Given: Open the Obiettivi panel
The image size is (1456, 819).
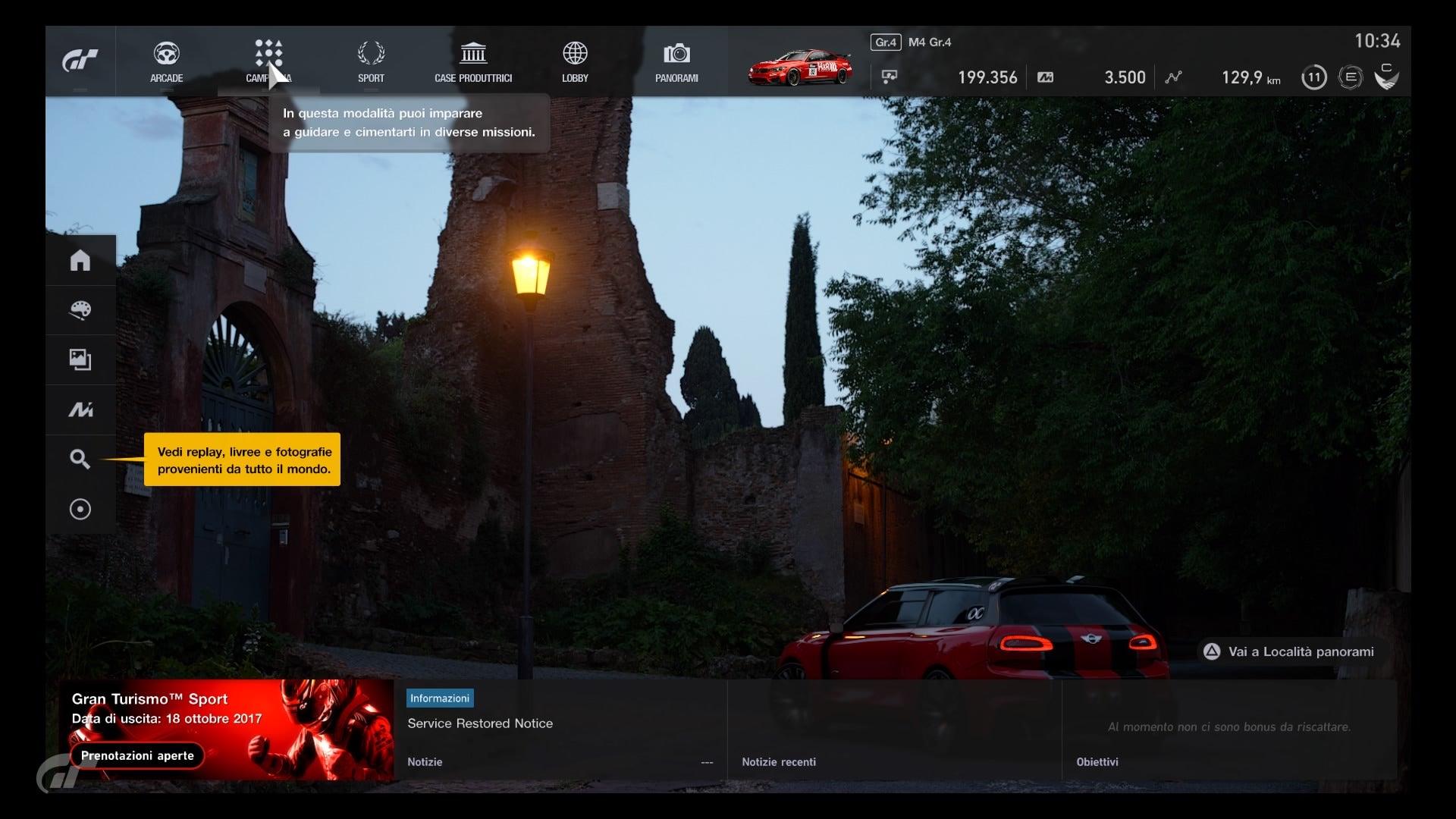Looking at the screenshot, I should tap(1229, 730).
